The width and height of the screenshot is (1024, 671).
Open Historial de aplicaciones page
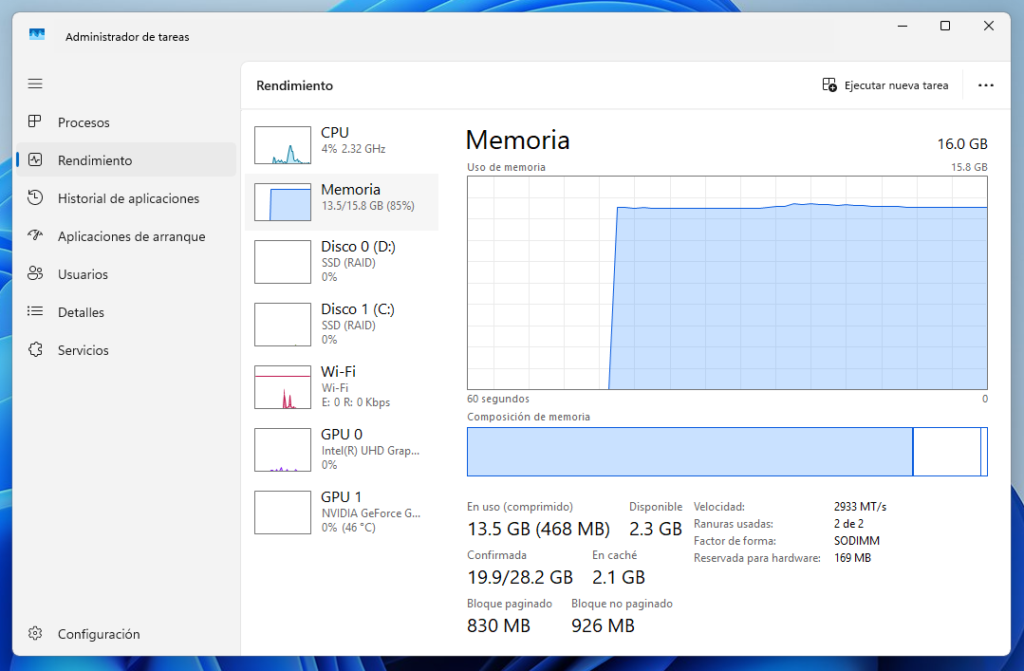click(x=128, y=198)
